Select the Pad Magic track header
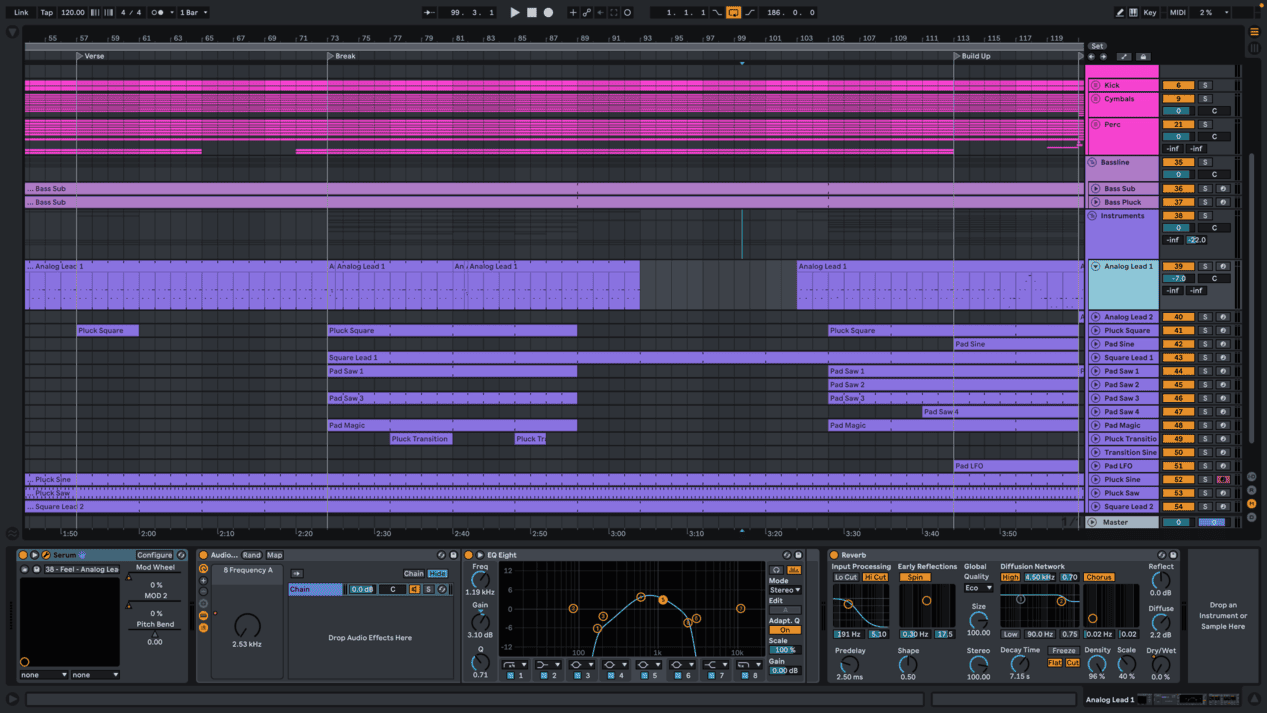 tap(1122, 425)
